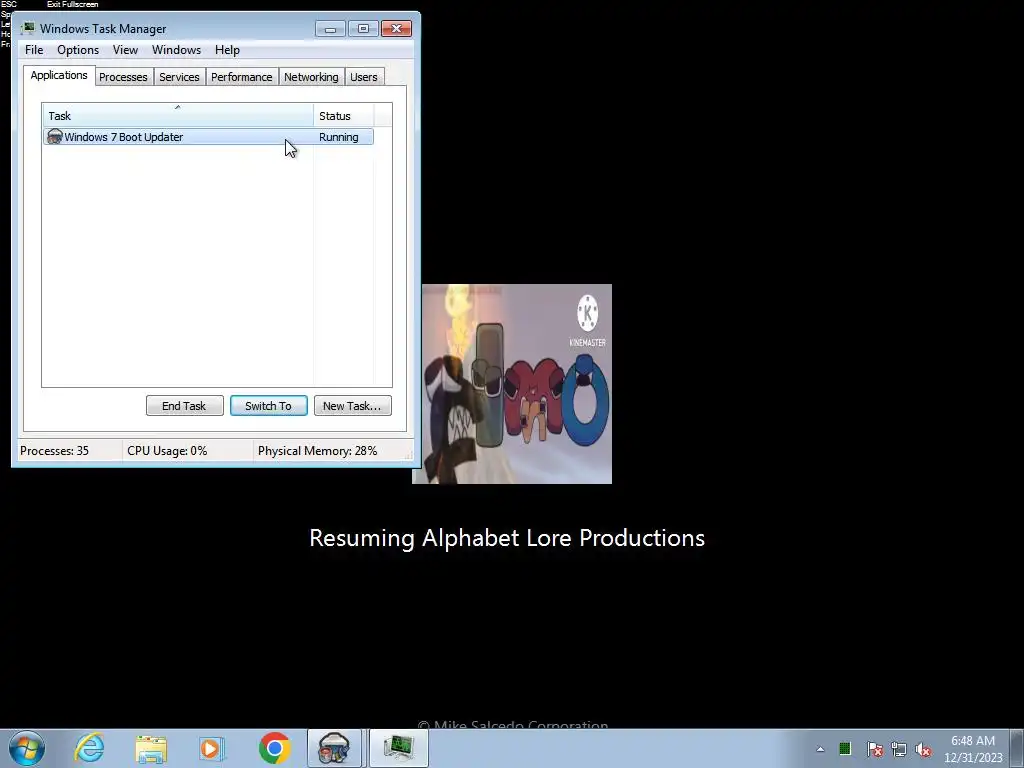
Task: Switch to the Networking tab
Action: (x=311, y=77)
